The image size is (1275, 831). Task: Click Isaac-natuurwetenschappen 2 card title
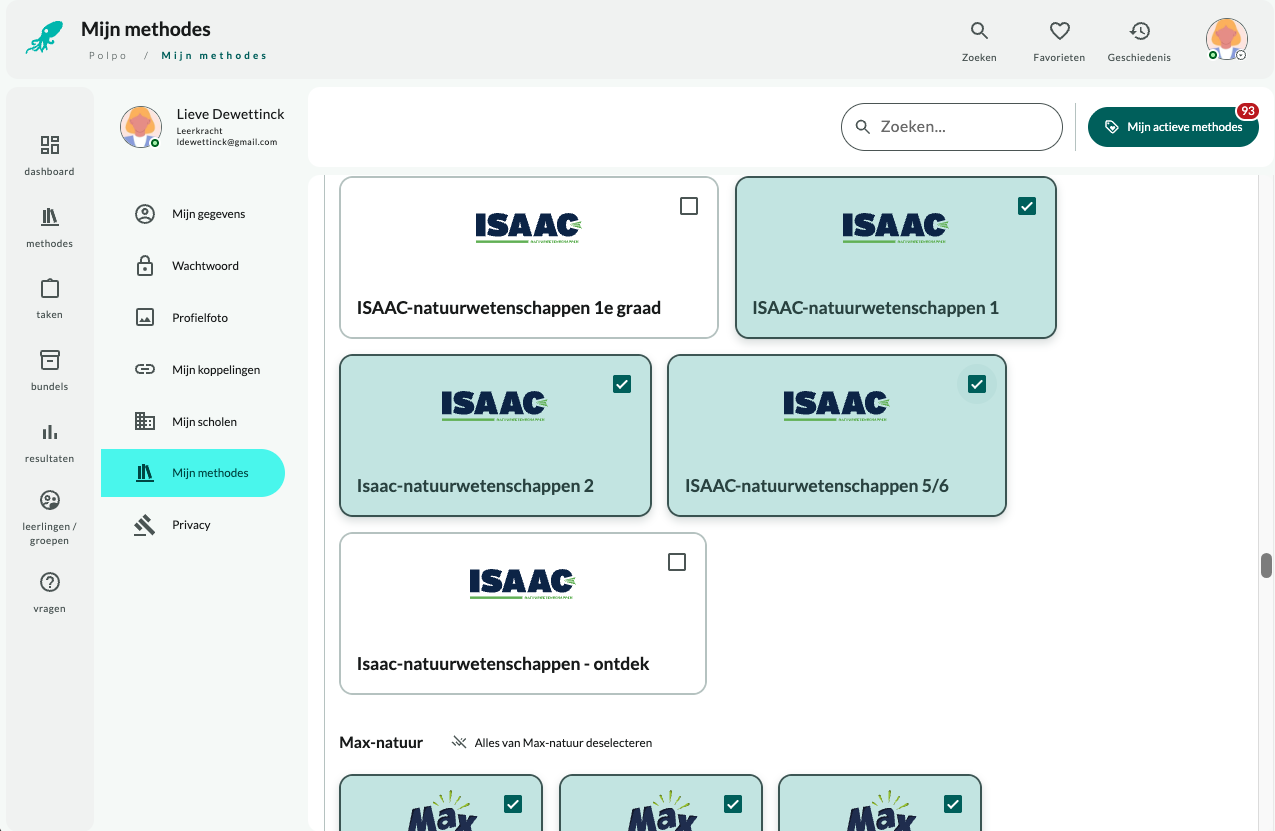pyautogui.click(x=475, y=486)
